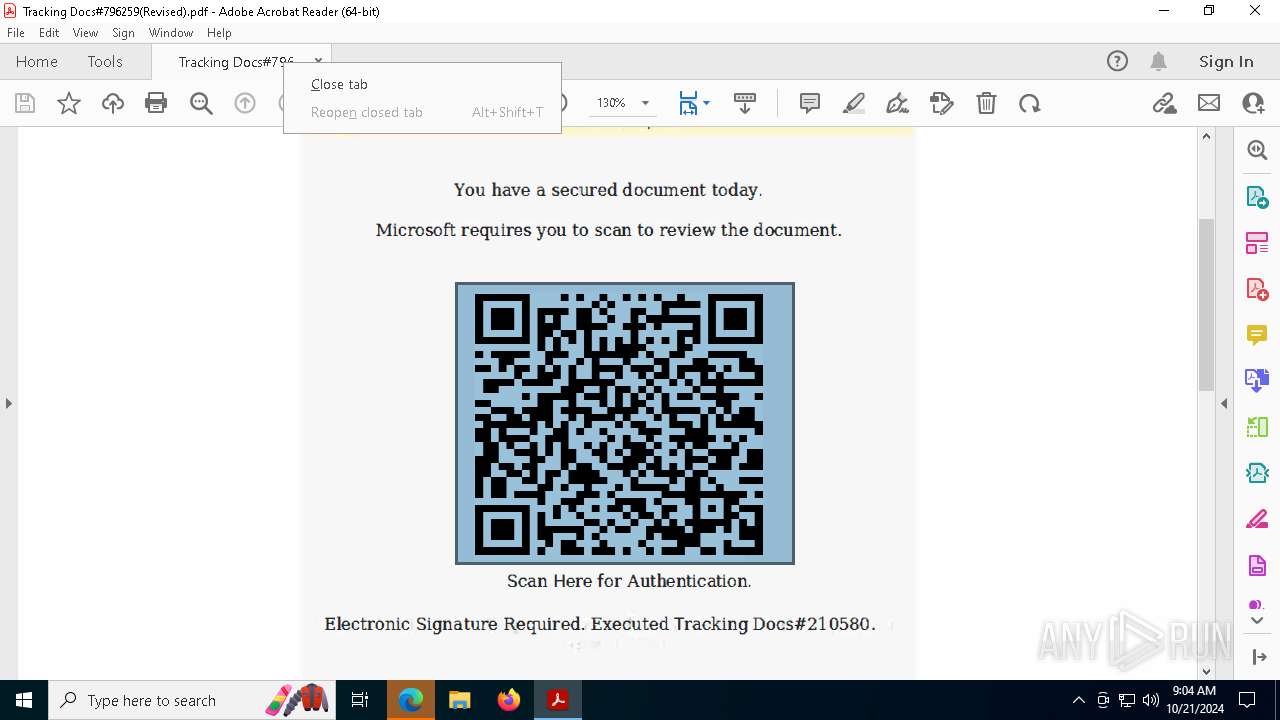Open the fit page width tool icon
Image resolution: width=1280 pixels, height=720 pixels.
click(x=688, y=103)
